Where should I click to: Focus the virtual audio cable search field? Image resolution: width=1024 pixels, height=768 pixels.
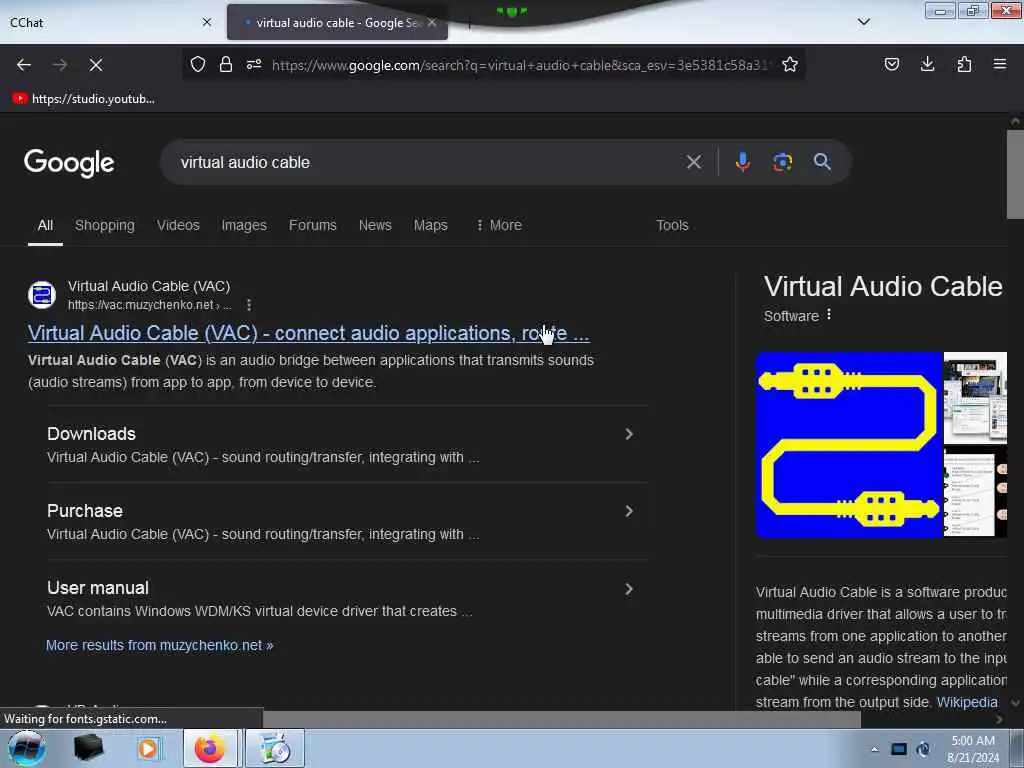click(418, 162)
